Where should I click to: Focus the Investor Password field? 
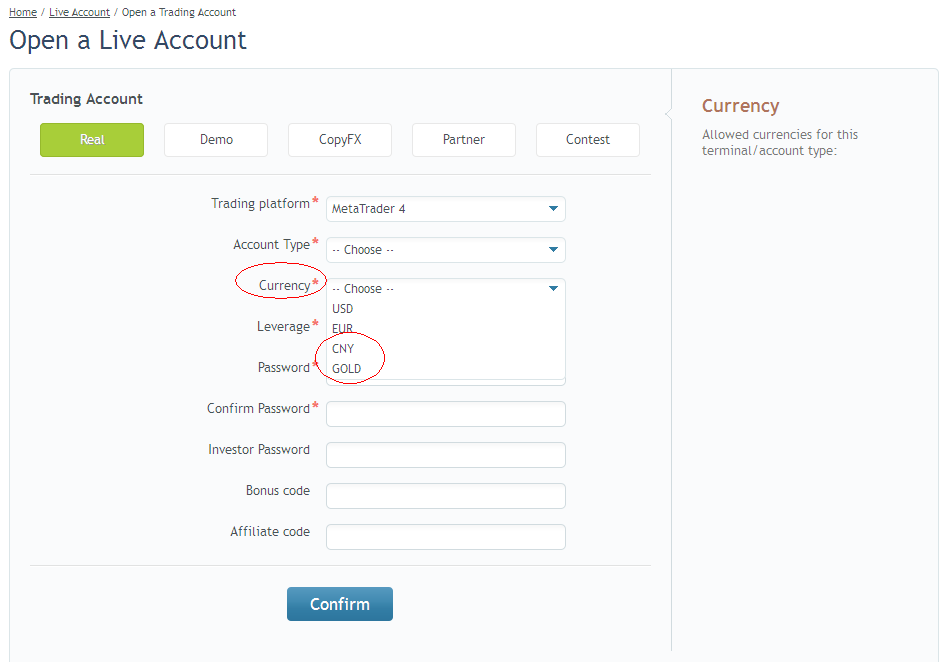coord(445,455)
